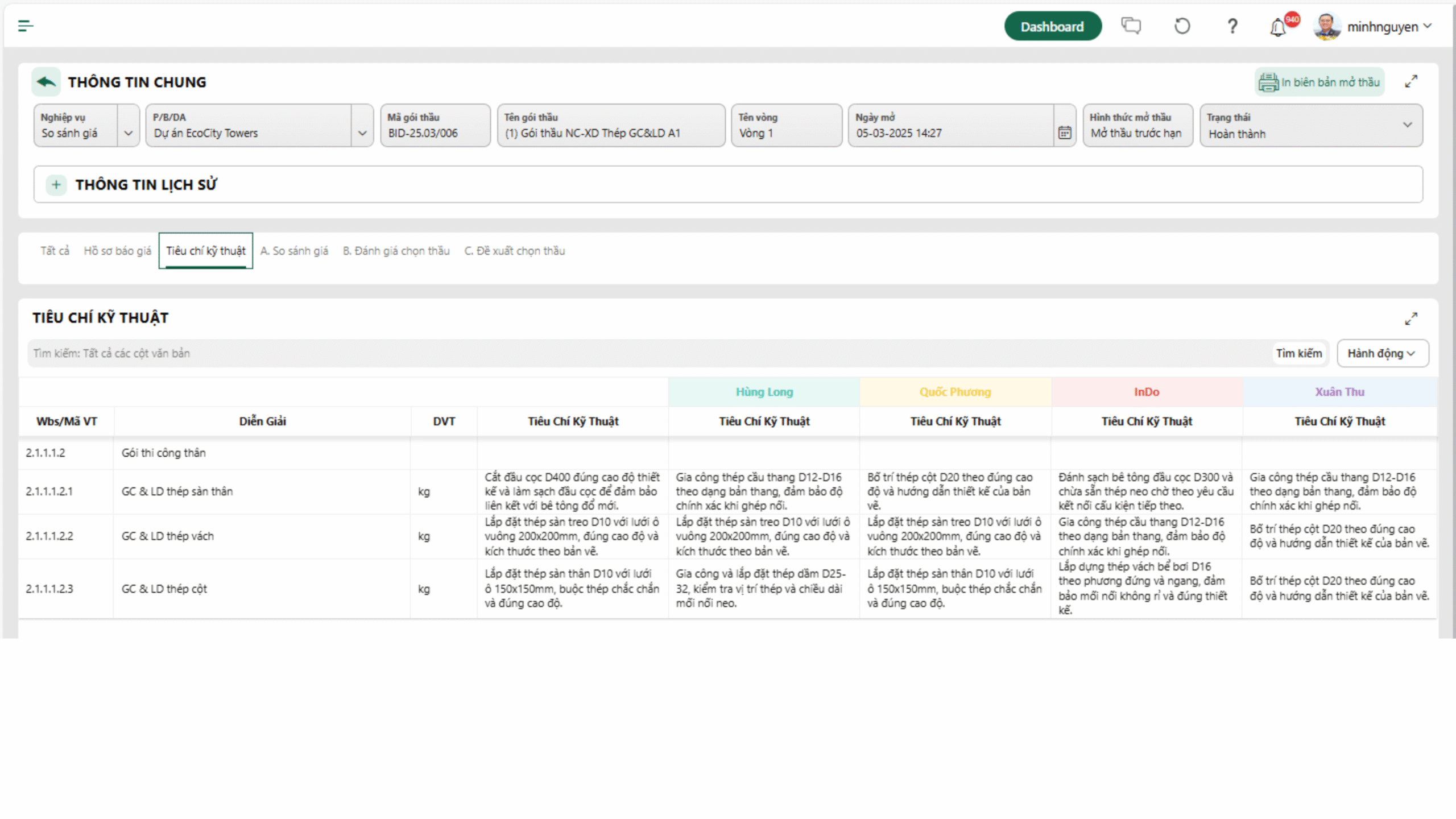Open the chat messages icon
The height and width of the screenshot is (819, 1456).
click(x=1131, y=26)
